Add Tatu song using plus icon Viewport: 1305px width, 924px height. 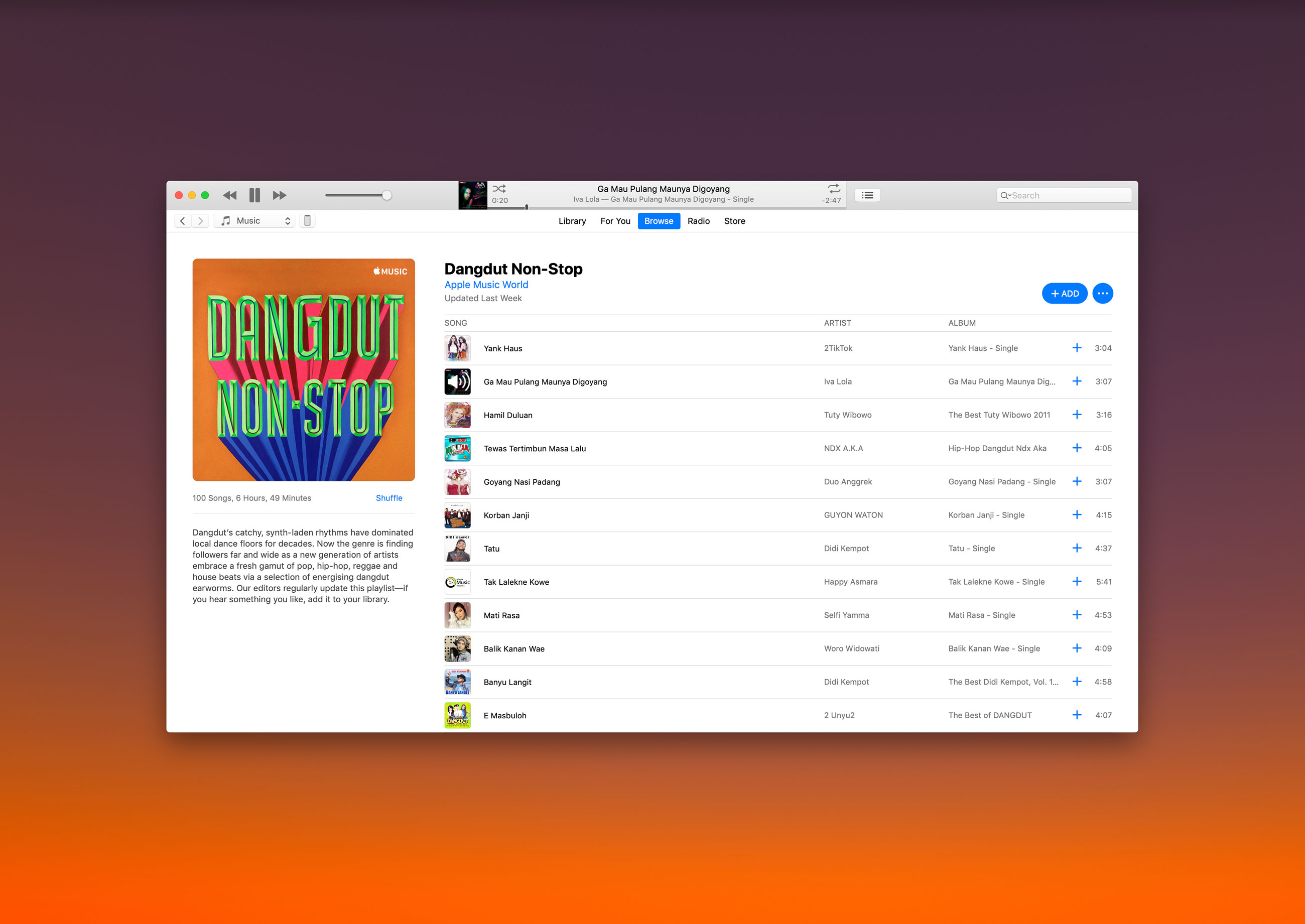(x=1076, y=548)
